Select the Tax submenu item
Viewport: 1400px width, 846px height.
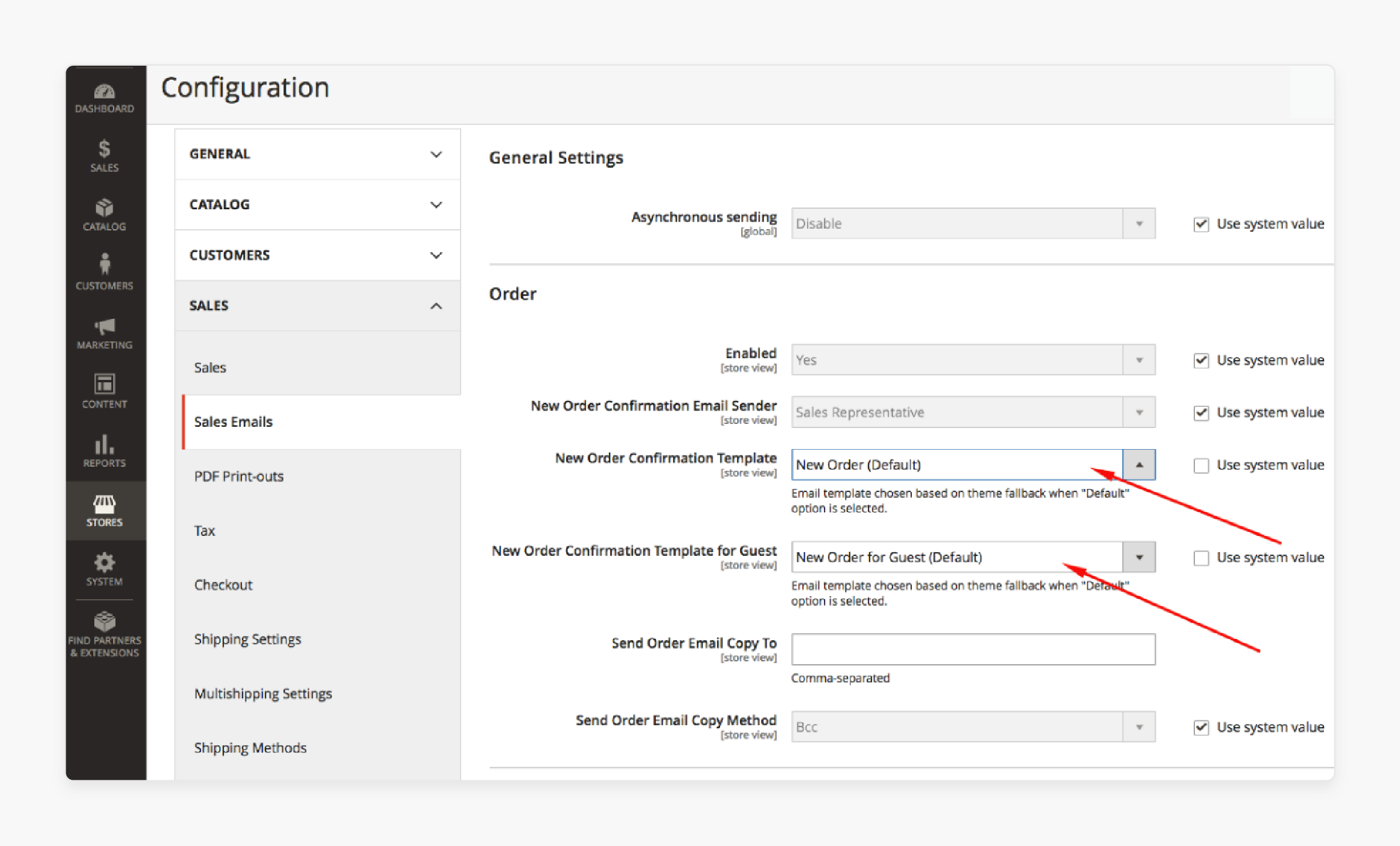(205, 531)
